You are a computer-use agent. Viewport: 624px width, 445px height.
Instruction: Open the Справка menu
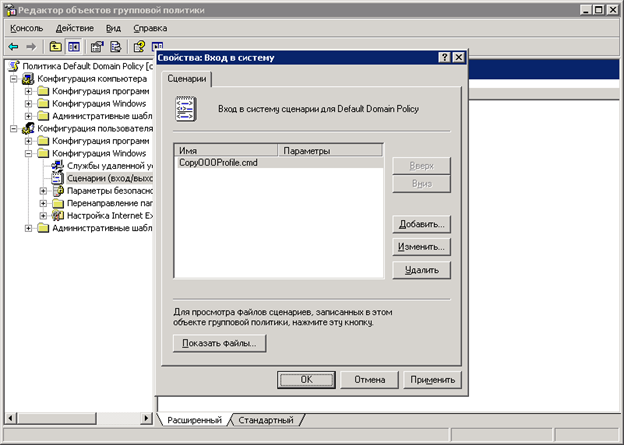[x=150, y=28]
